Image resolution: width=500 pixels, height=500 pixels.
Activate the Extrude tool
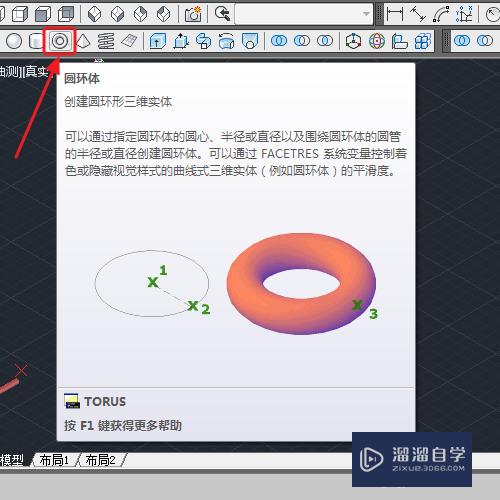158,41
